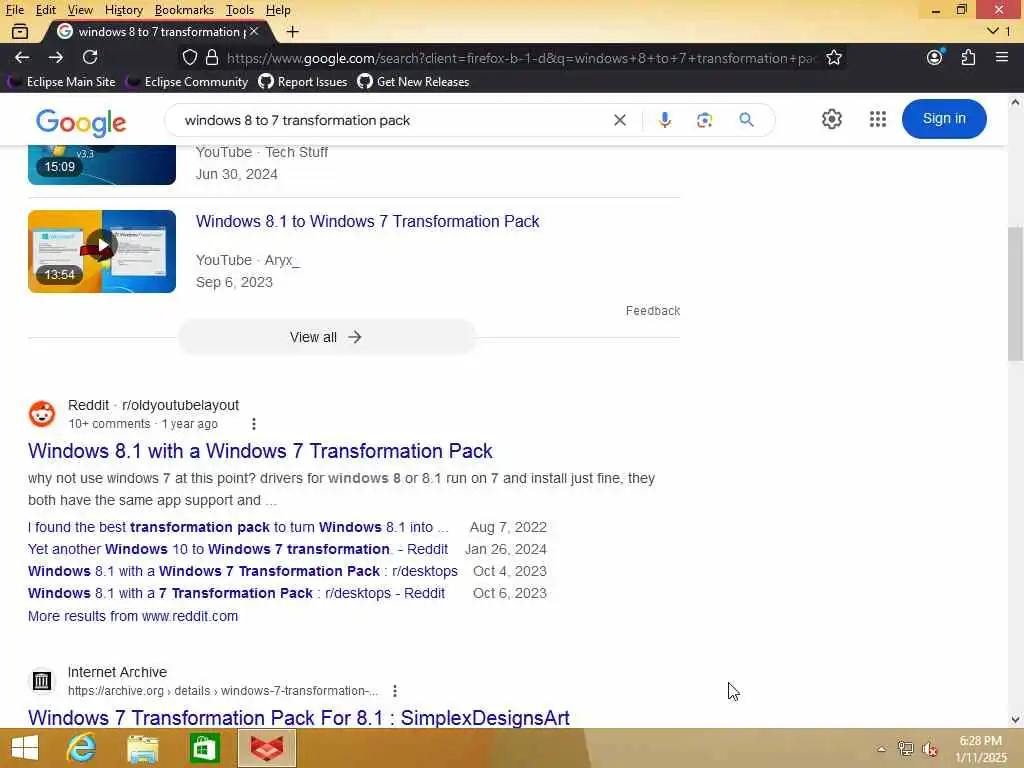Close the Google search results tab
Screen dimensions: 1024x768
point(254,31)
